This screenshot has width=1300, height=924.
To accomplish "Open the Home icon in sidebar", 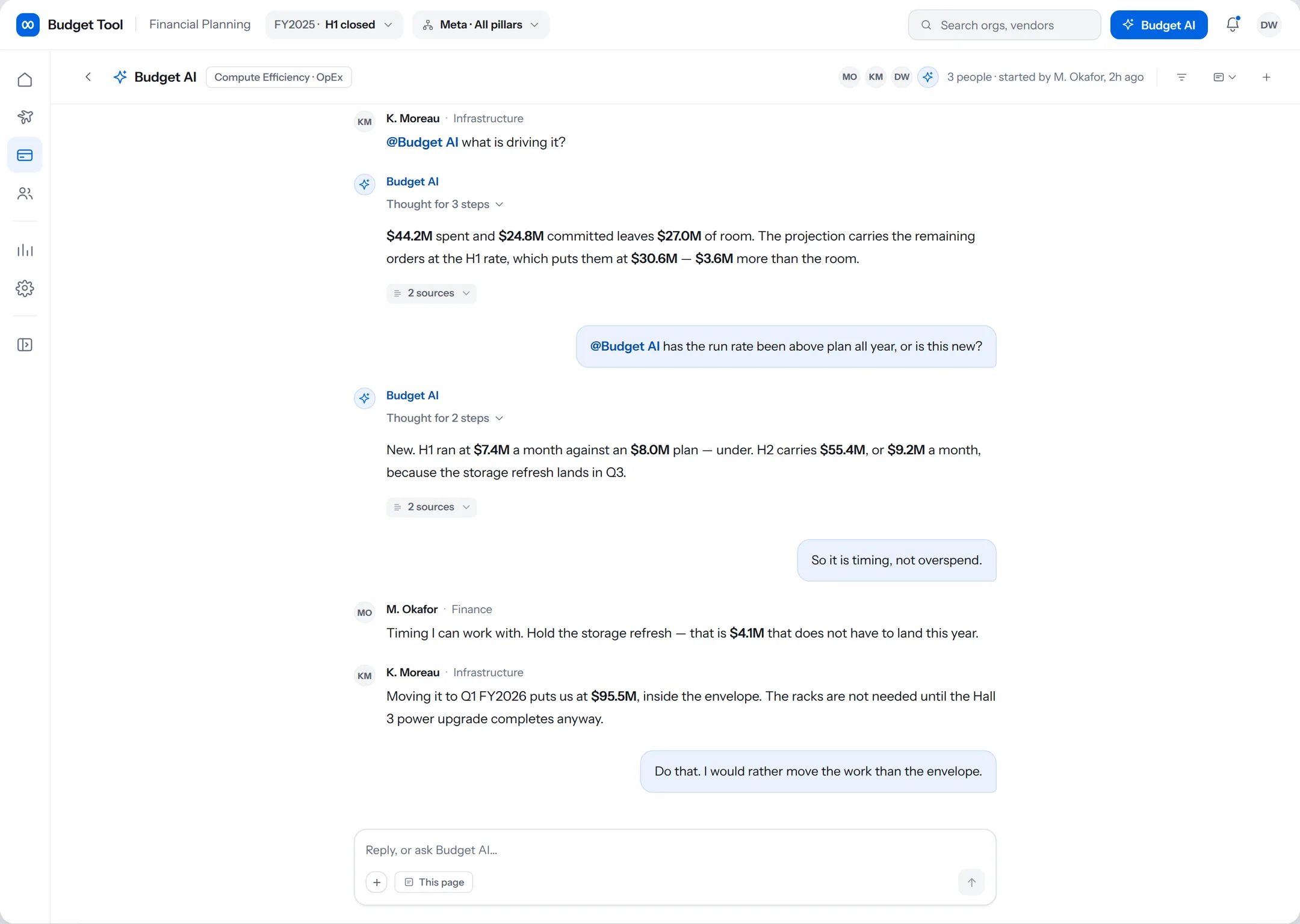I will tap(25, 79).
